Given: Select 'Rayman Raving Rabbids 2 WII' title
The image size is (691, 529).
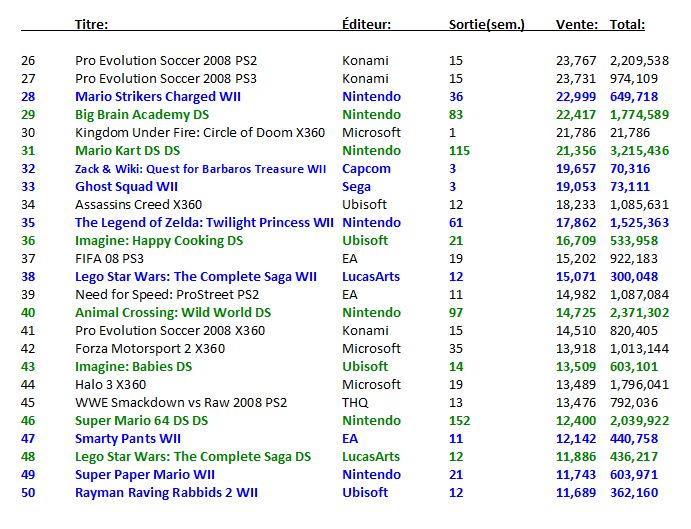Looking at the screenshot, I should pyautogui.click(x=166, y=493).
